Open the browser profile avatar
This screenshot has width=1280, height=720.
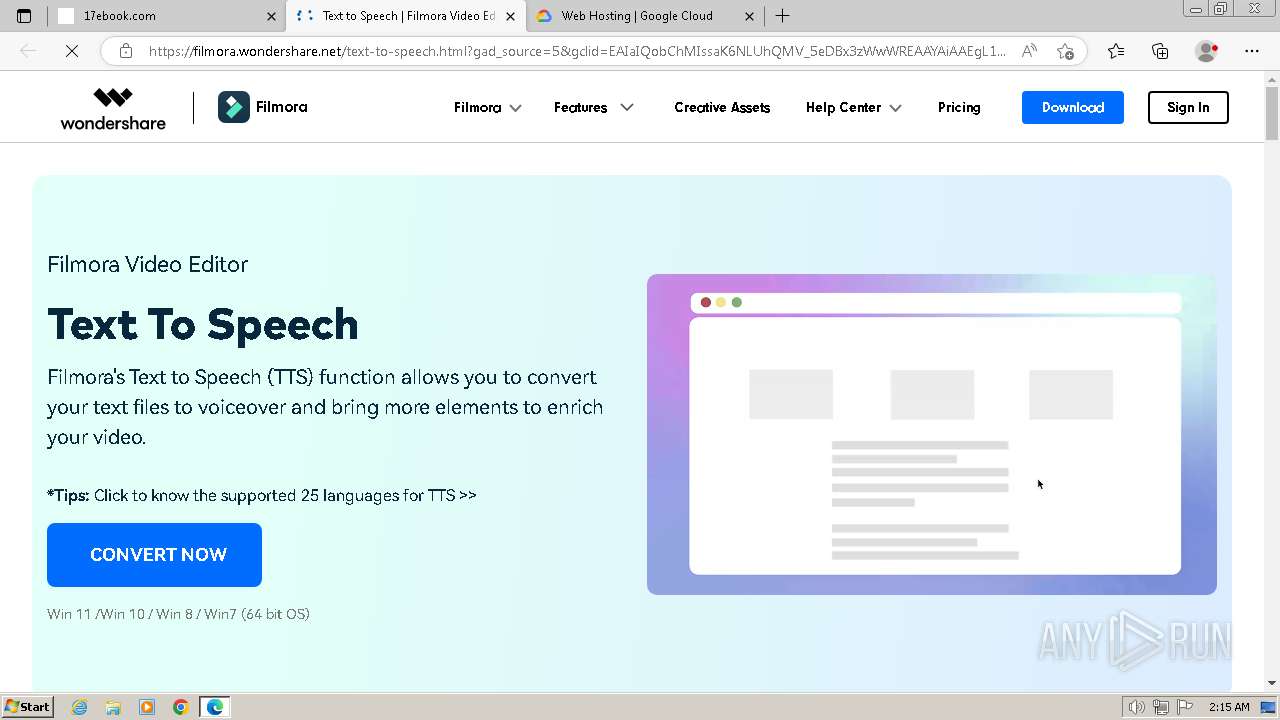(1206, 51)
